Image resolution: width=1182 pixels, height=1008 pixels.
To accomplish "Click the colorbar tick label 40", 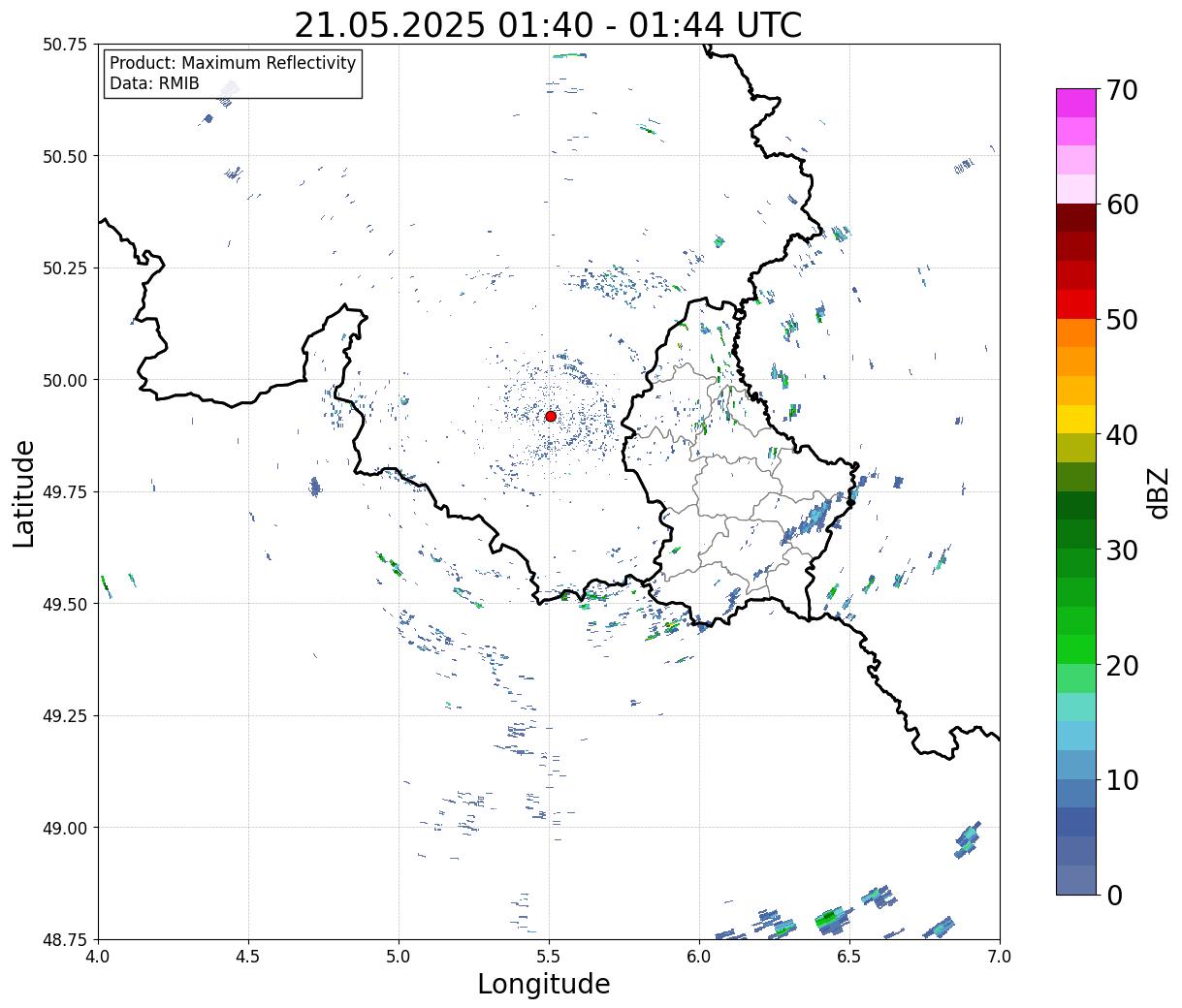I will (x=1122, y=435).
